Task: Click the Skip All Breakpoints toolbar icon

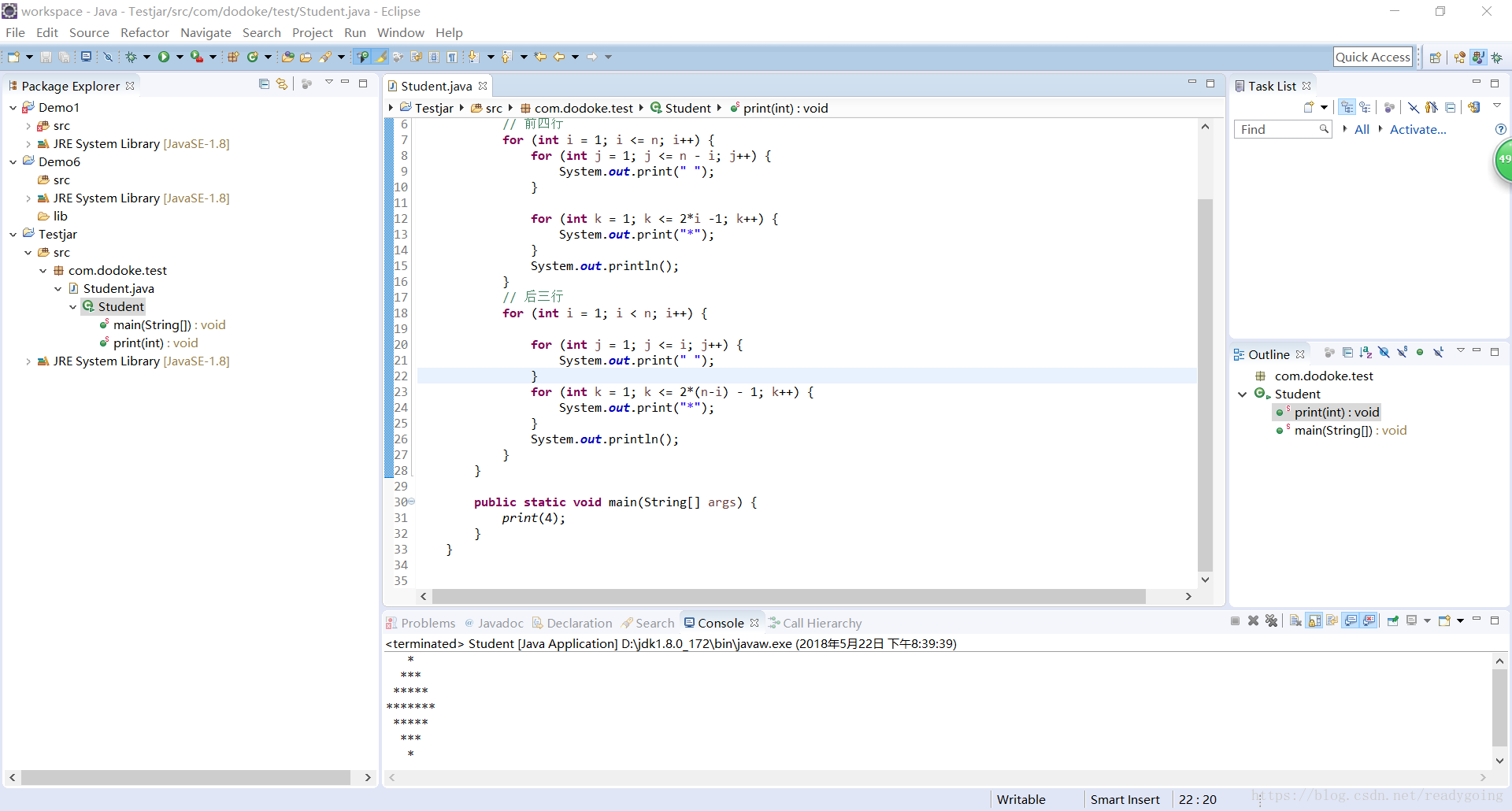Action: point(109,57)
